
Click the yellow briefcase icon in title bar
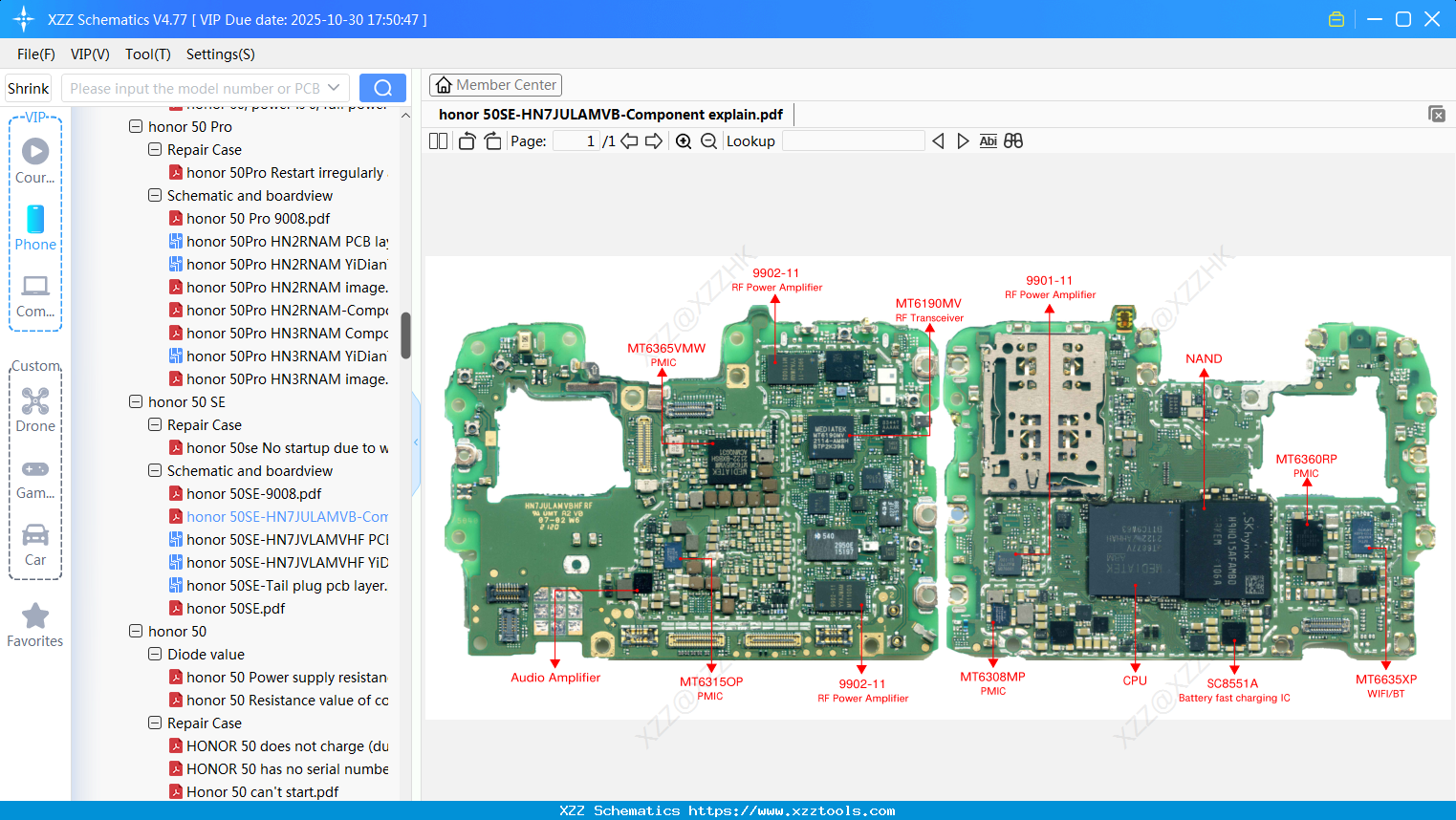[x=1336, y=19]
